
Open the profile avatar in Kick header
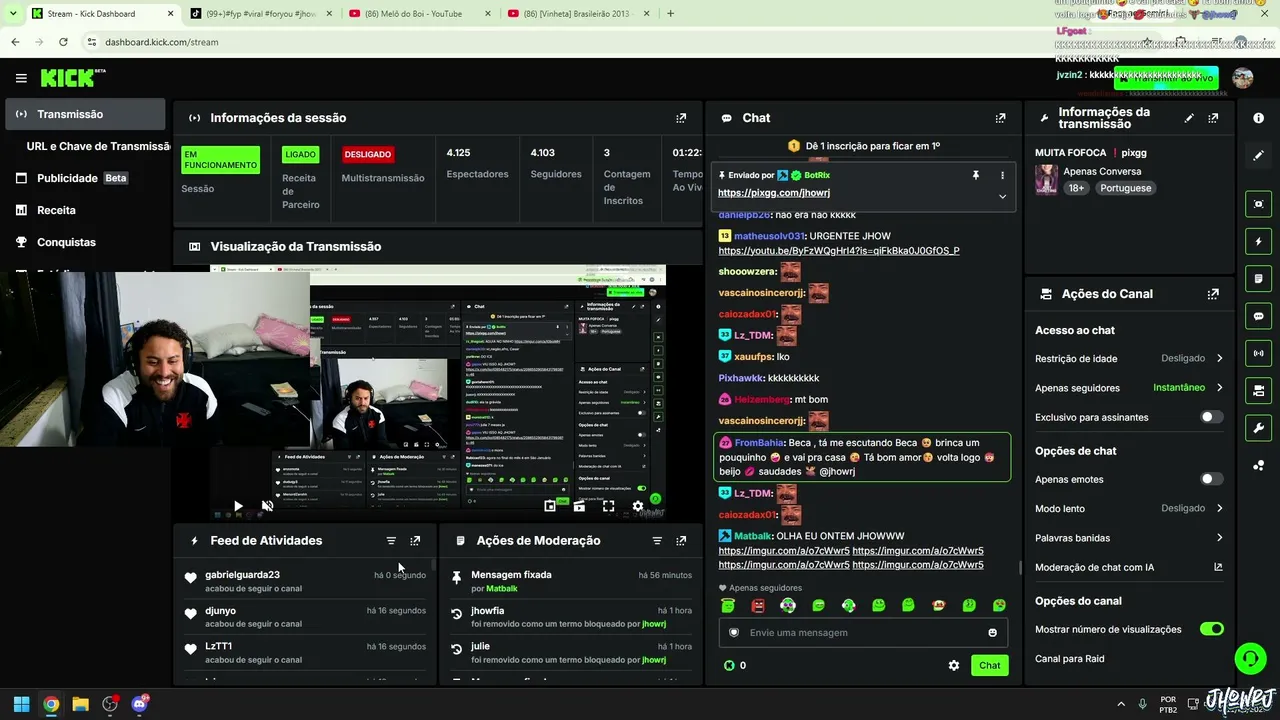1243,78
